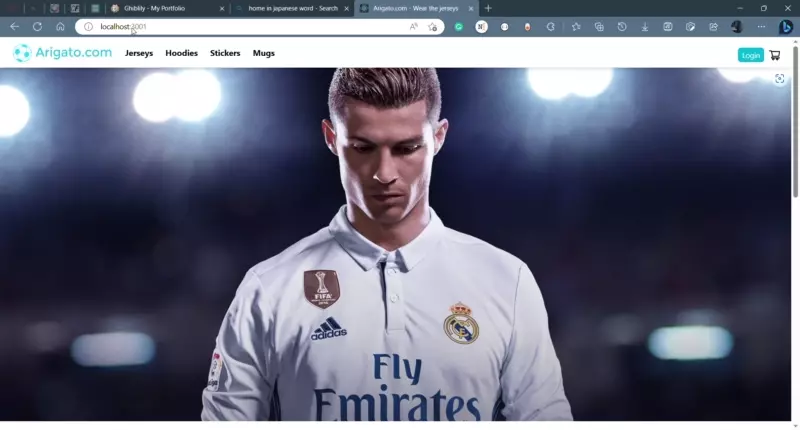The image size is (800, 430).
Task: Click the Login button
Action: [x=751, y=55]
